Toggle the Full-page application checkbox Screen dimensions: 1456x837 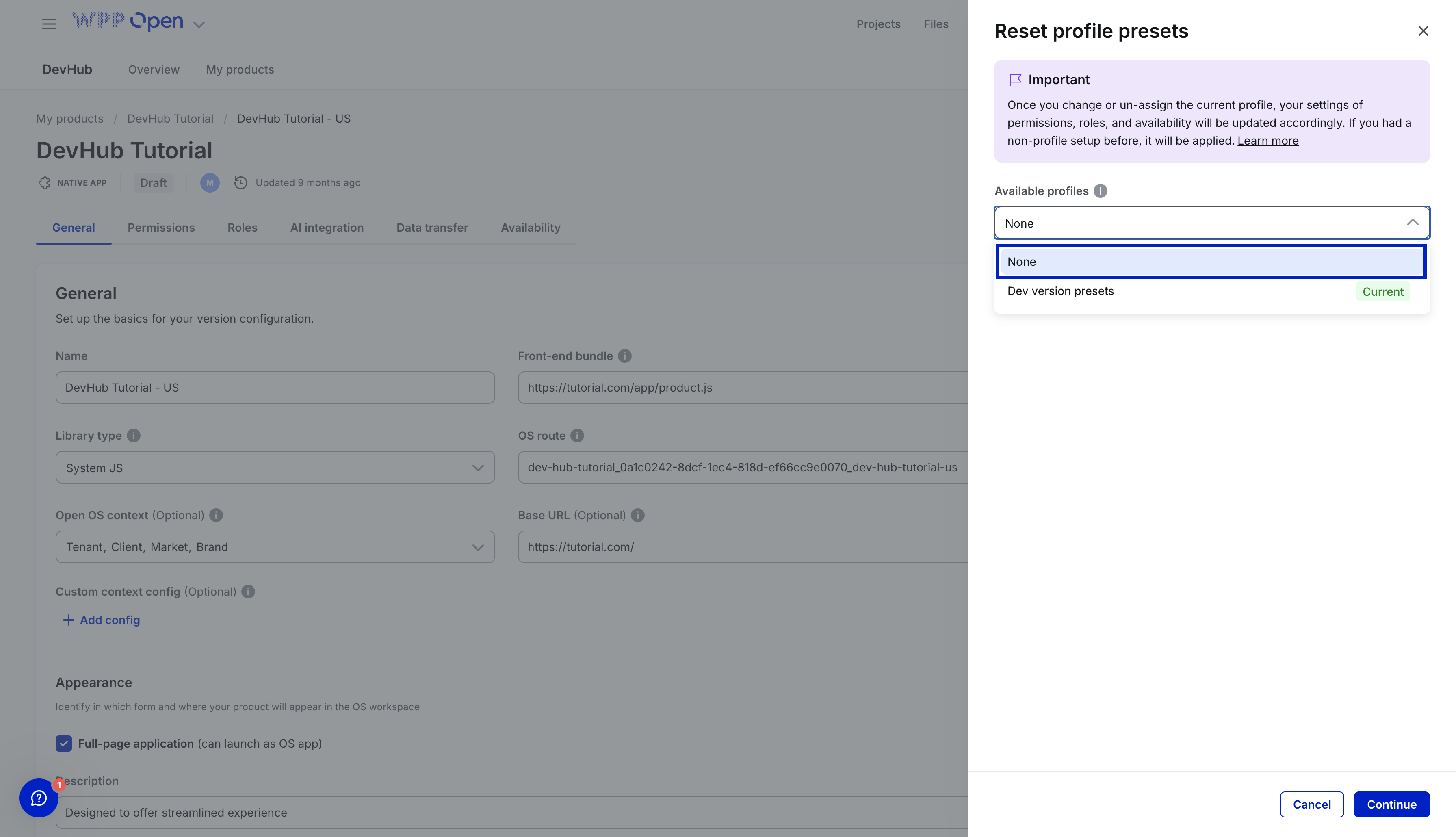click(x=64, y=743)
